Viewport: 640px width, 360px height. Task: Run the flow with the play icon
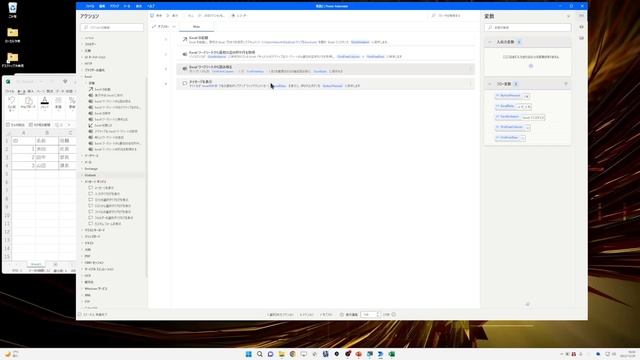coord(168,16)
